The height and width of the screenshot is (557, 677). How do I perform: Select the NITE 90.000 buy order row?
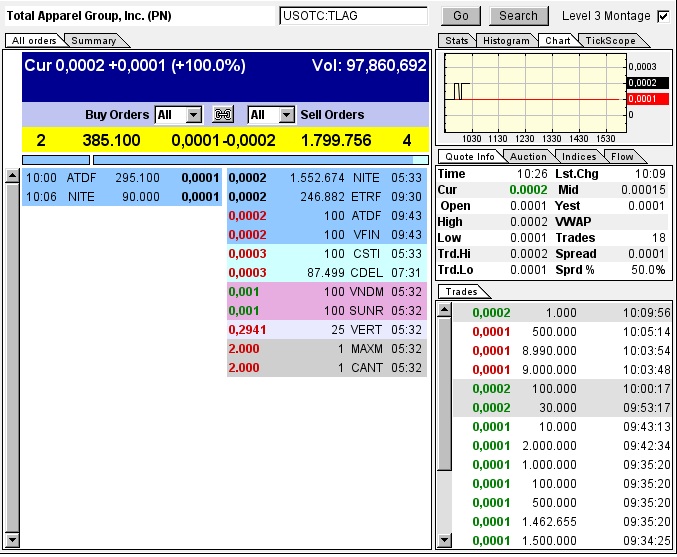pyautogui.click(x=122, y=196)
